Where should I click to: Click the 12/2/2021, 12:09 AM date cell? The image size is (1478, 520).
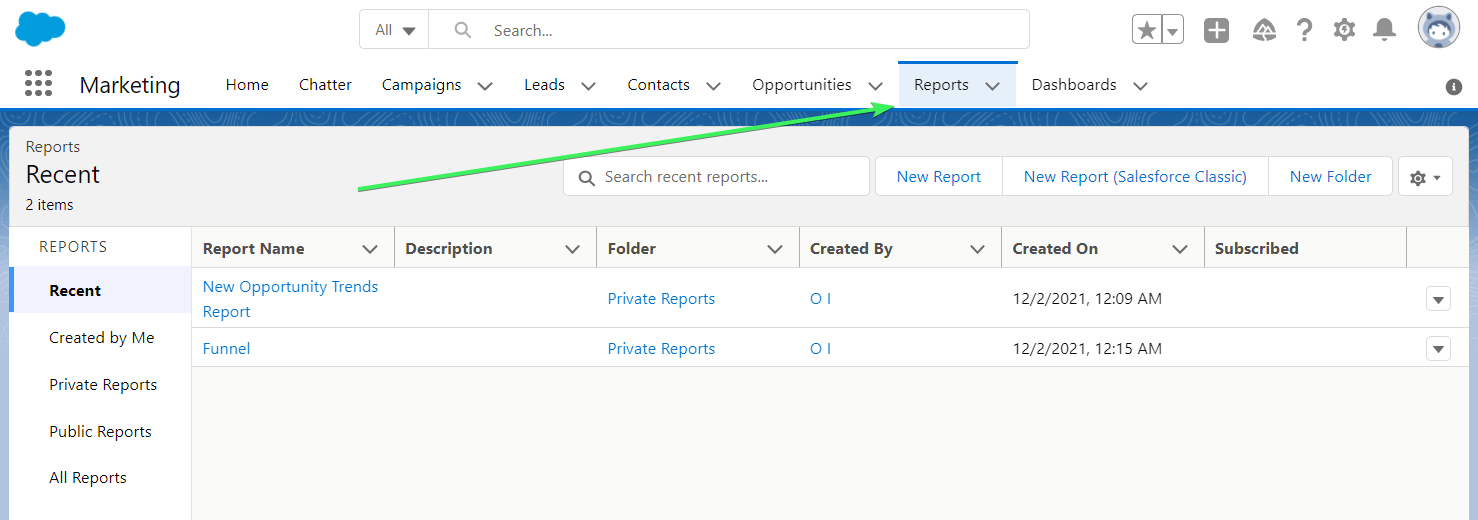coord(1087,299)
